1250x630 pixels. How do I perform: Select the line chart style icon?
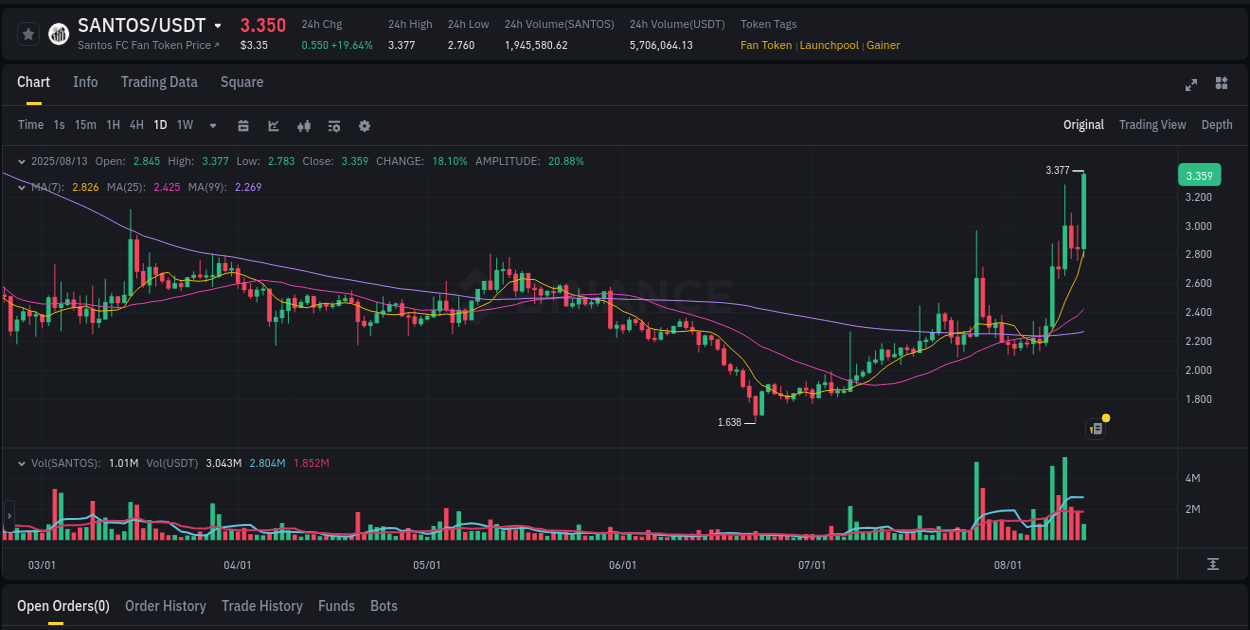coord(273,126)
